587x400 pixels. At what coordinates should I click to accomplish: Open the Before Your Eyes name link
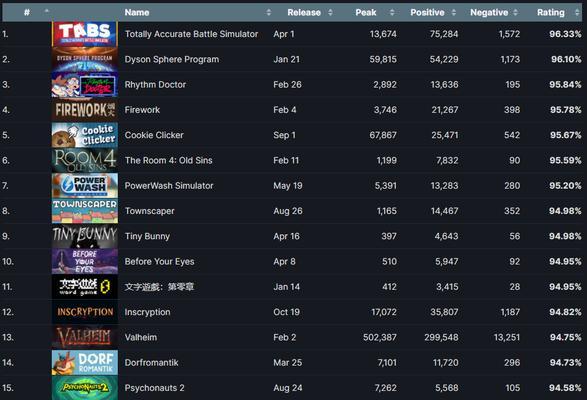point(159,261)
